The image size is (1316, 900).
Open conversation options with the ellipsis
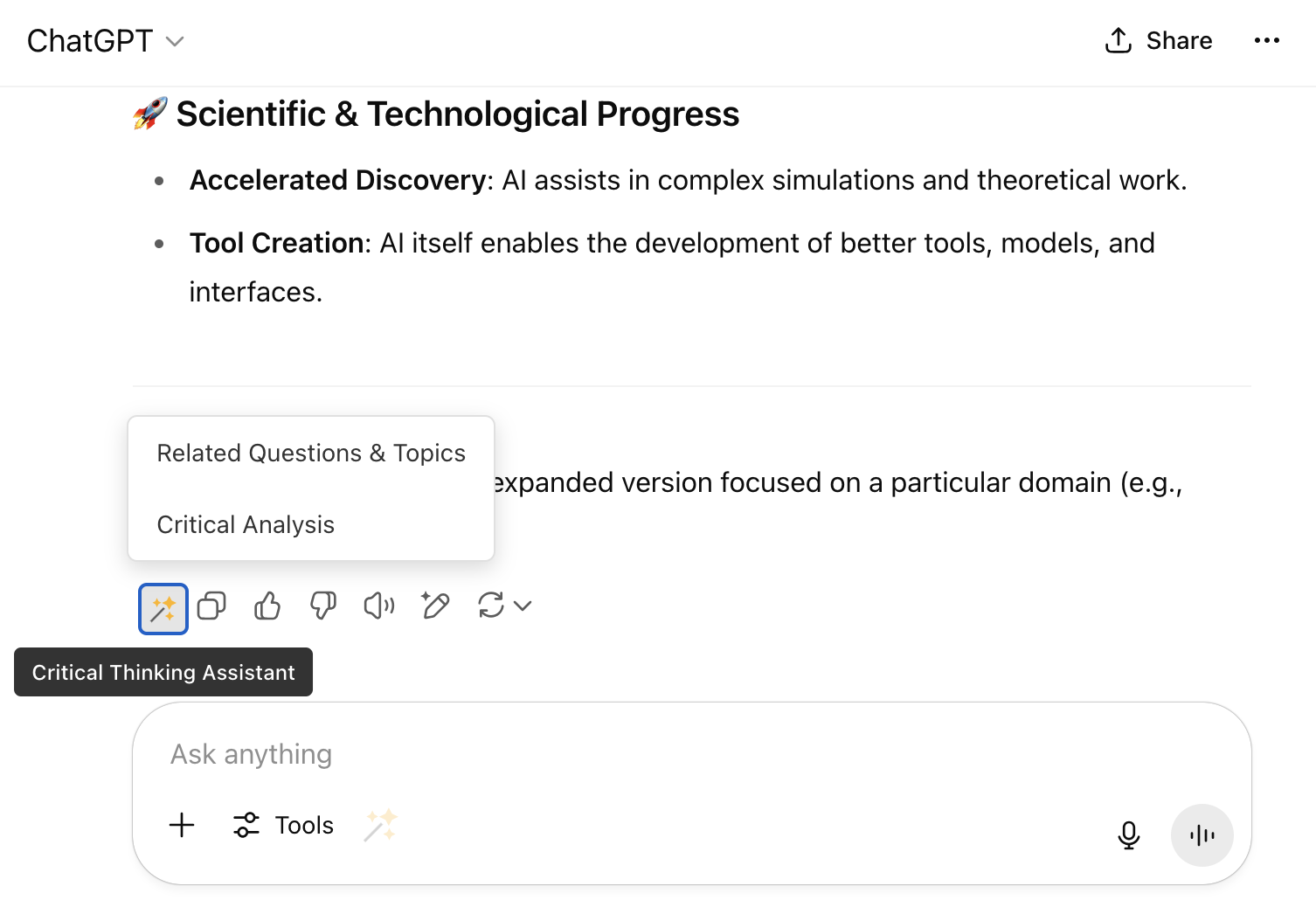[x=1266, y=40]
